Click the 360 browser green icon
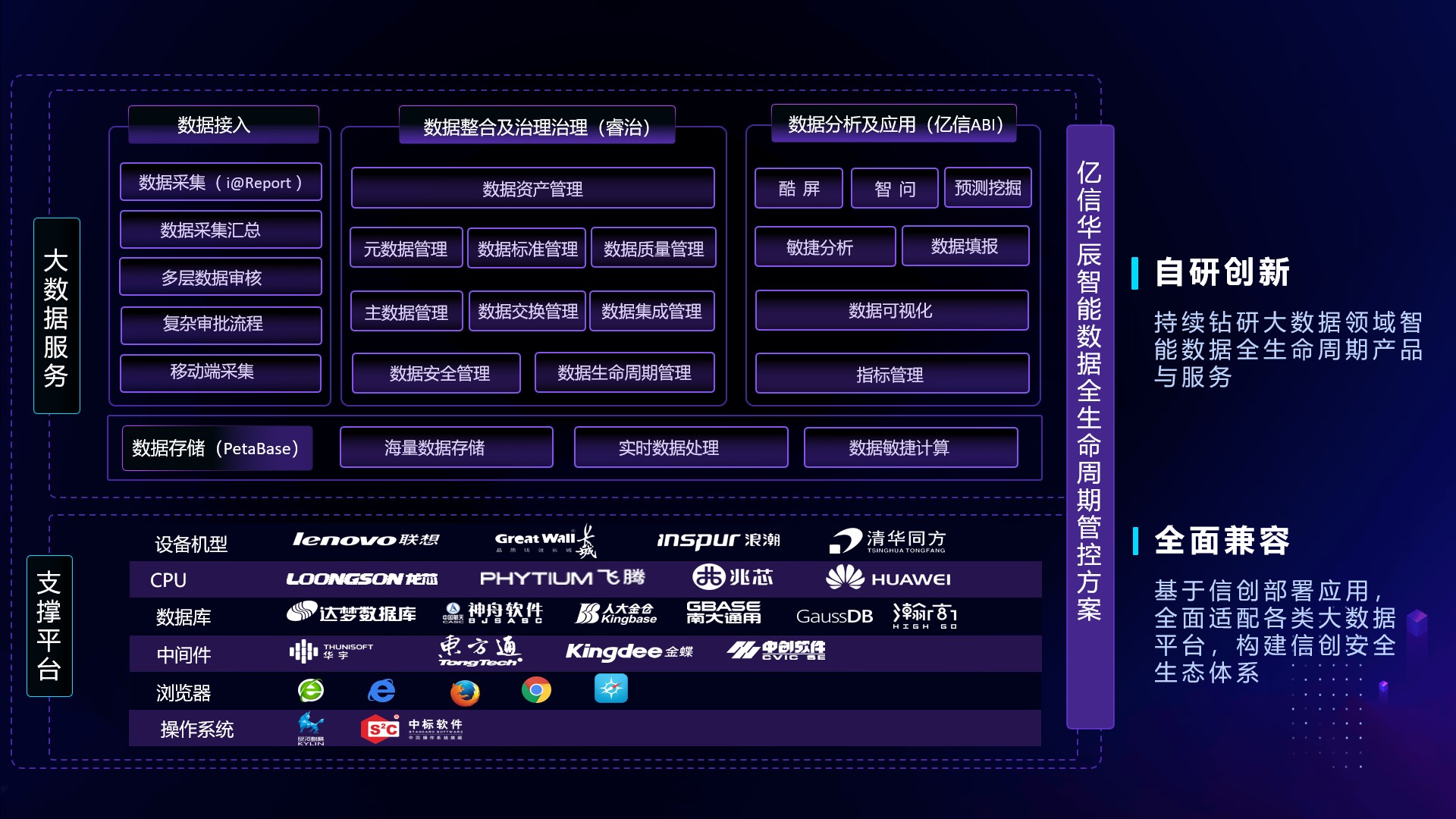The height and width of the screenshot is (819, 1456). click(x=311, y=690)
